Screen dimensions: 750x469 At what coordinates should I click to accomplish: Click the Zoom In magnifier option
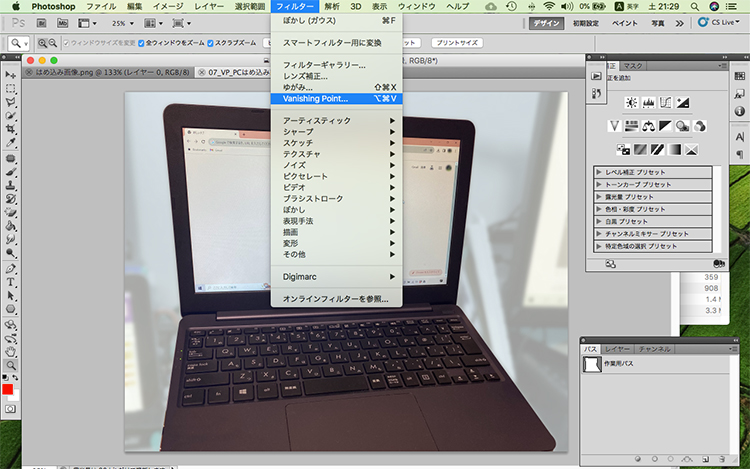tap(43, 43)
